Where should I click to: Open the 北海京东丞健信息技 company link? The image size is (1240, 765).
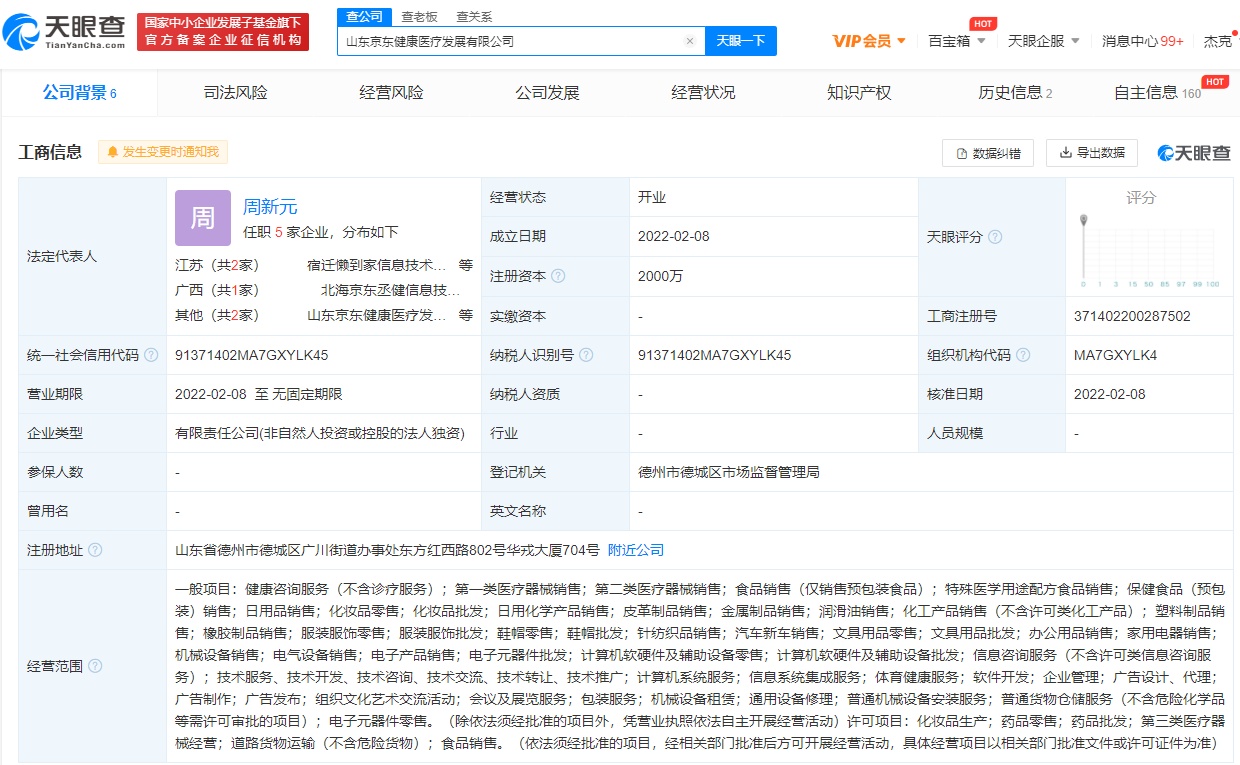(390, 290)
